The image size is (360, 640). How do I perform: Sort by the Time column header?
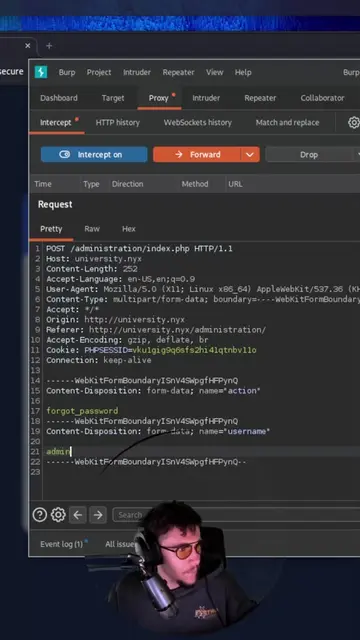43,184
